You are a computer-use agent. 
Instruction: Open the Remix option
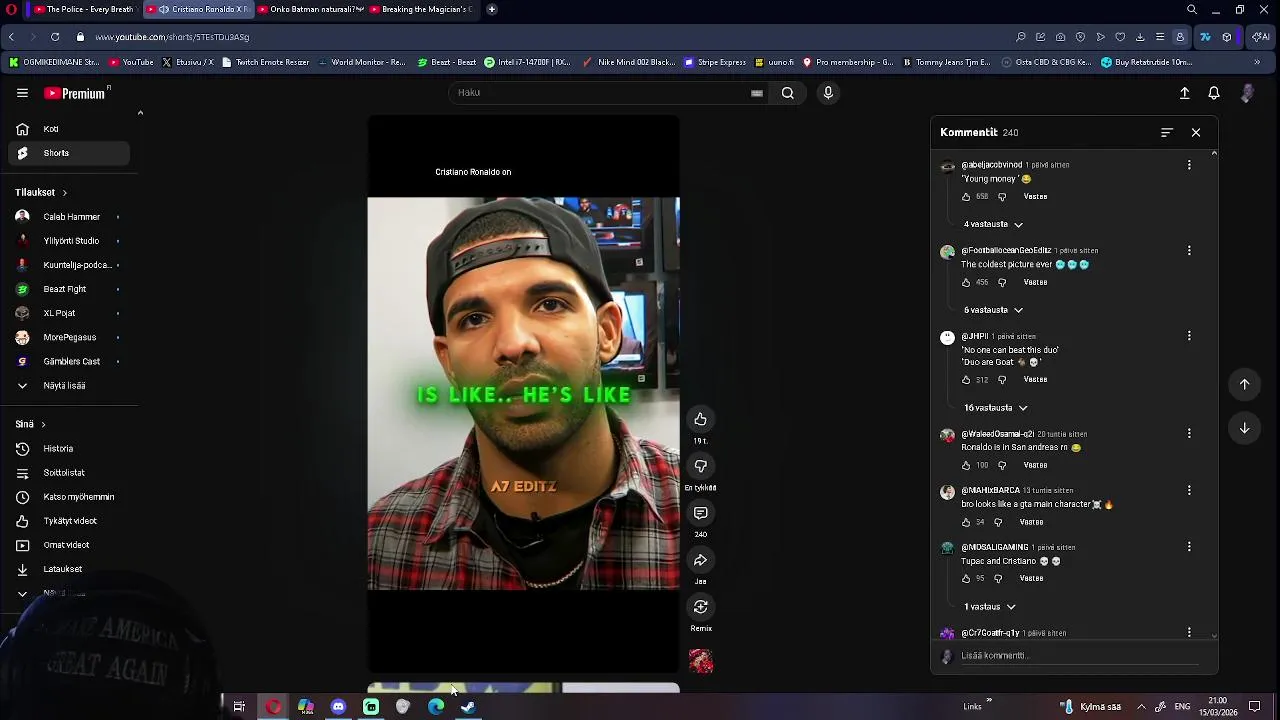(x=700, y=607)
